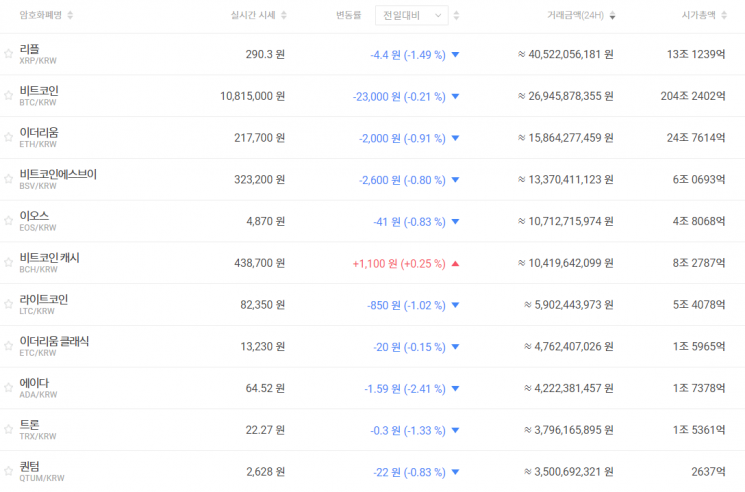
Task: Select the market cap 204조 2402억
Action: (693, 96)
